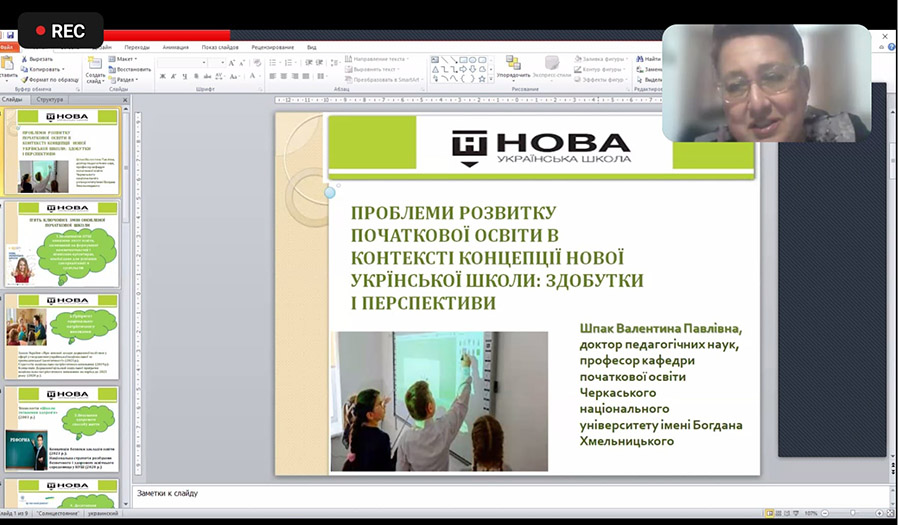Toggle bold (Ж) formatting
Image resolution: width=900 pixels, height=525 pixels.
click(162, 76)
